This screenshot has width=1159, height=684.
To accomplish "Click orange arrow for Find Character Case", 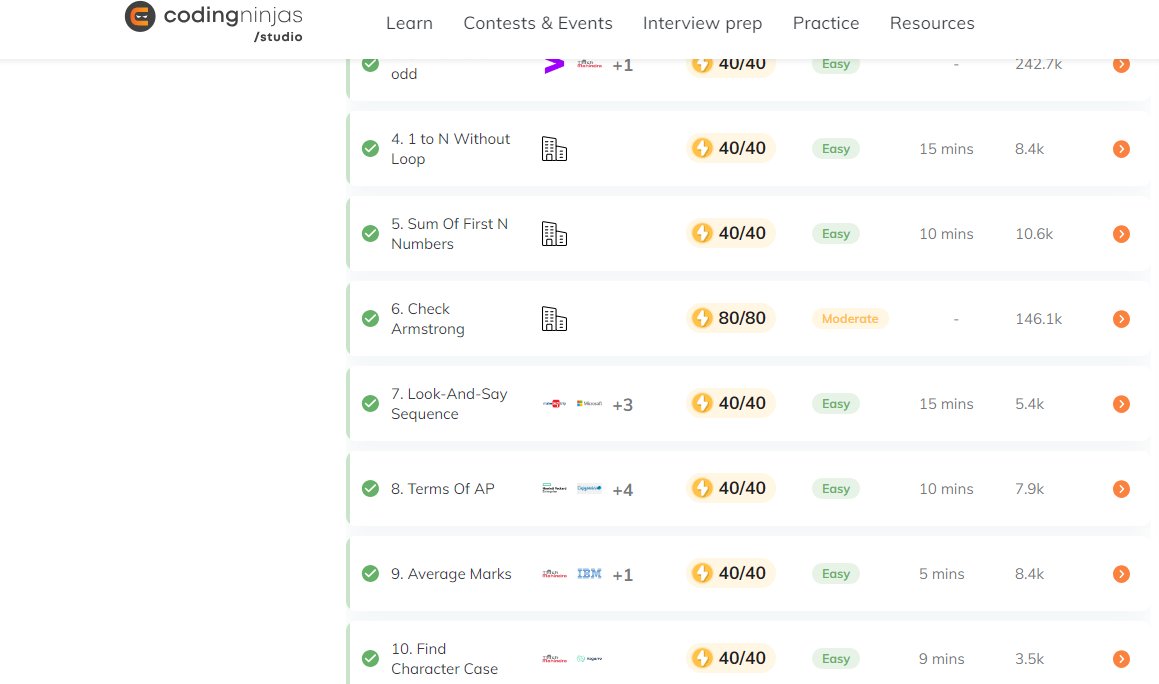I will click(1121, 659).
